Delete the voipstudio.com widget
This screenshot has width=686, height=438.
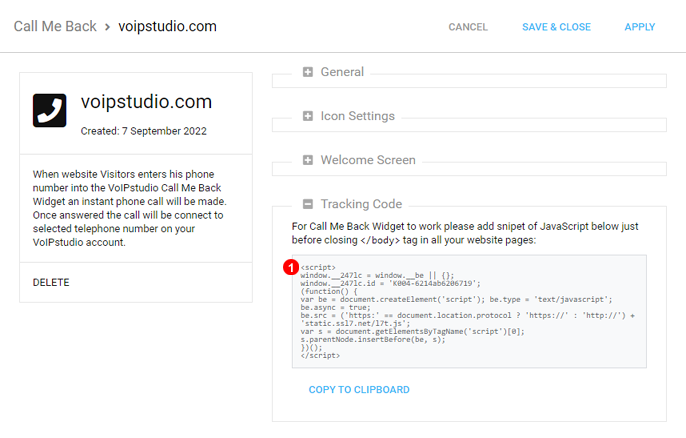click(51, 283)
